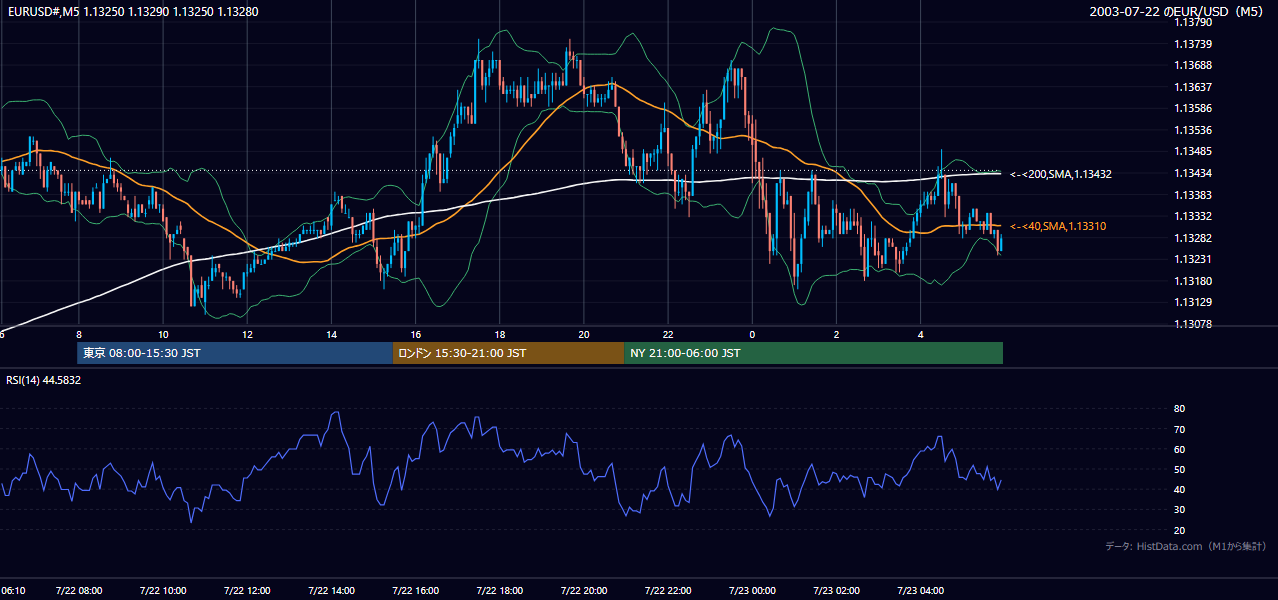Select the ロンドン 15:30-21:00 JST session bar

coord(508,353)
